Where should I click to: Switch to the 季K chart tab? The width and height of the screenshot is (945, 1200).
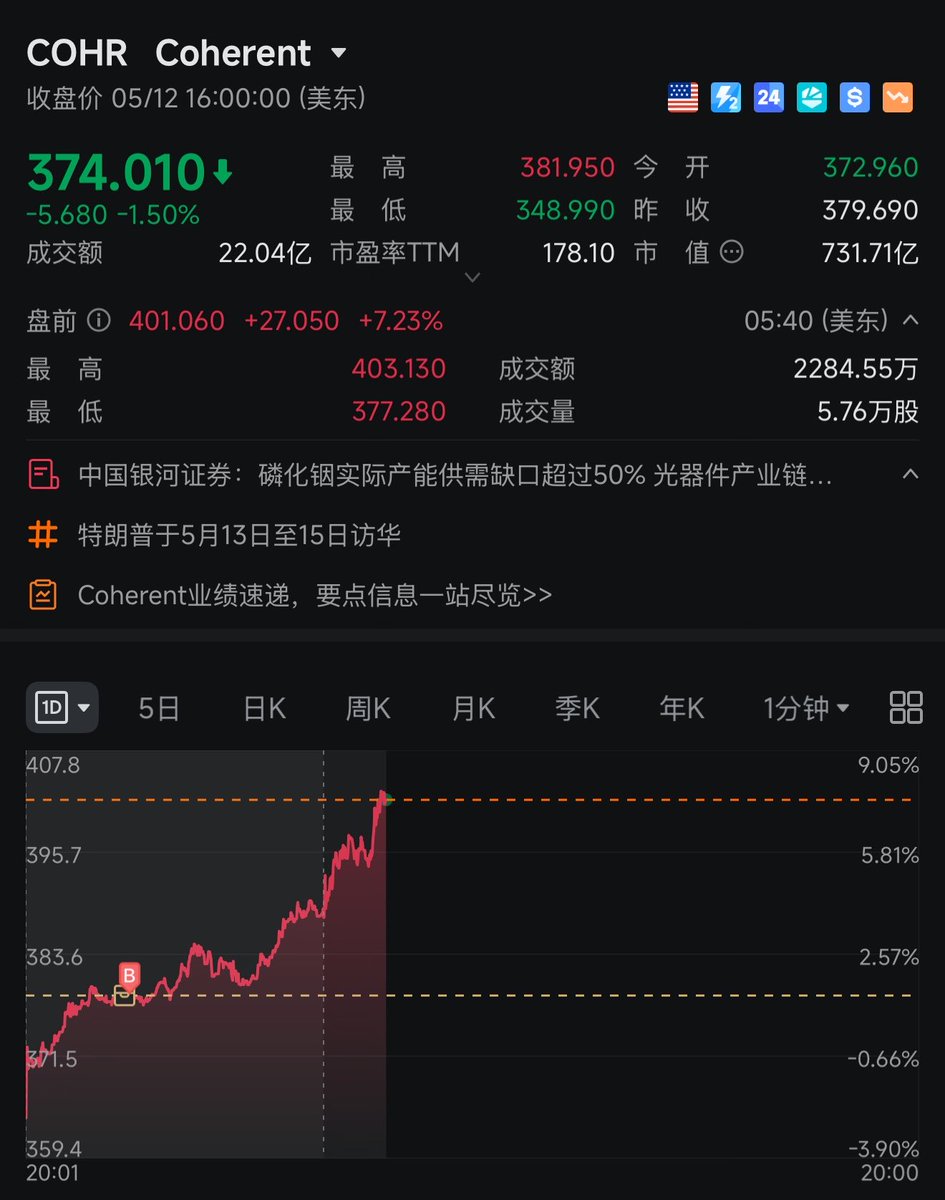coord(577,709)
